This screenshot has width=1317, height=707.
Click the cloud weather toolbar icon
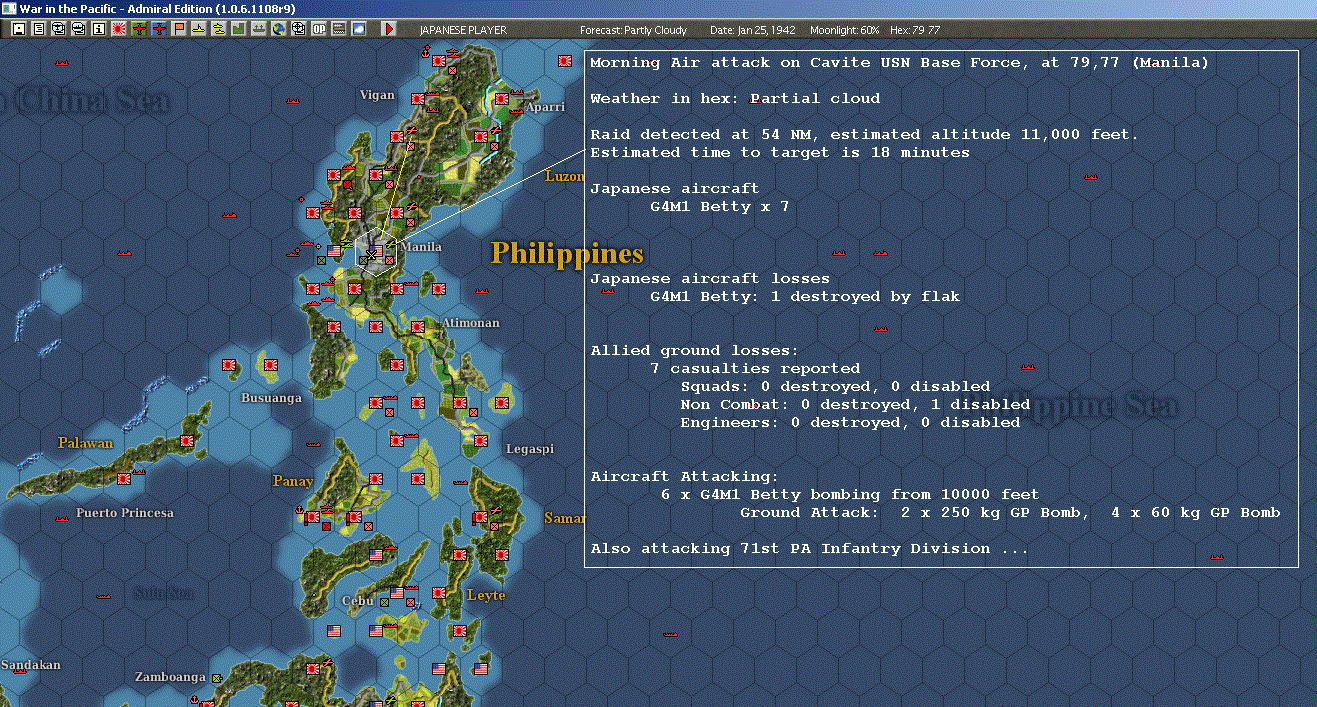pyautogui.click(x=358, y=30)
